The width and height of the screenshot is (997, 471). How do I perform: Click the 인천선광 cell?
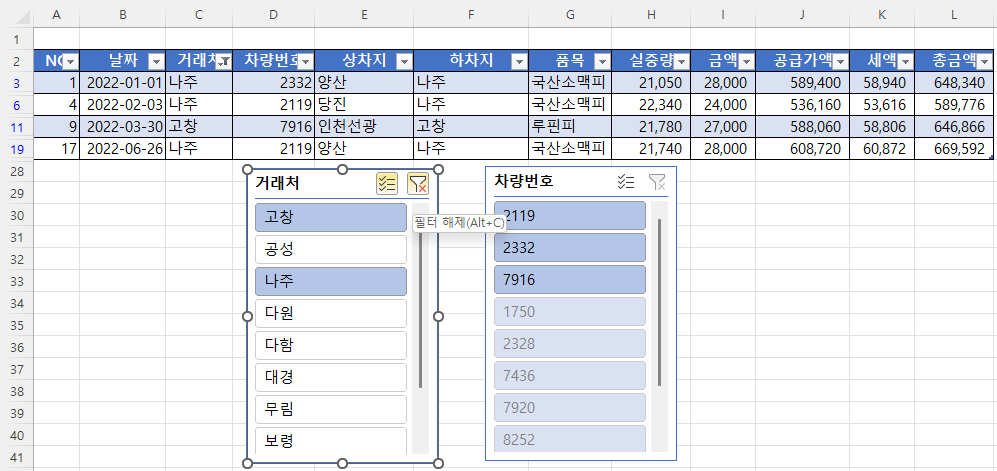coord(364,127)
